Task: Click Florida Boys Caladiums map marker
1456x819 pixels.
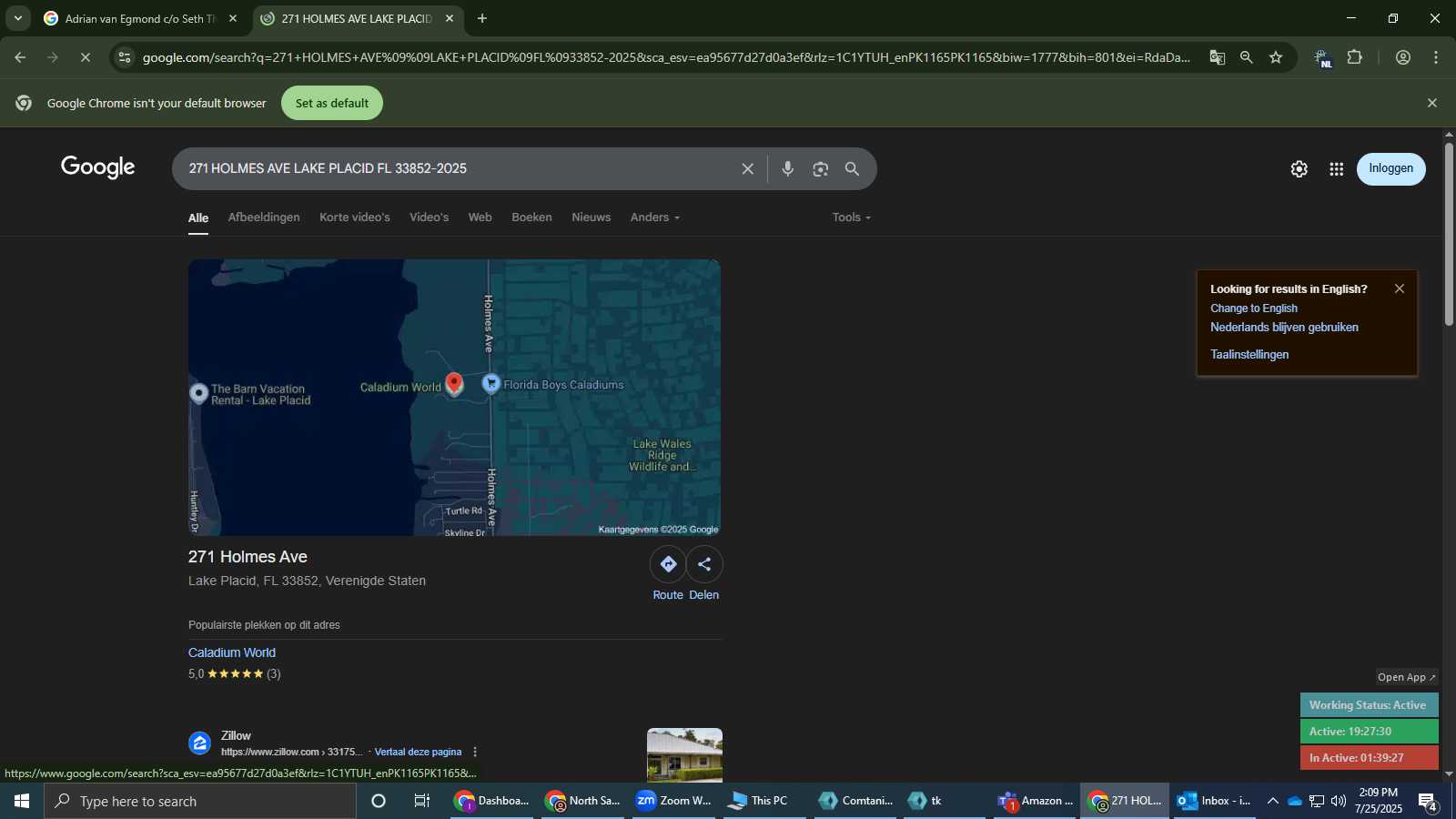Action: pos(491,384)
